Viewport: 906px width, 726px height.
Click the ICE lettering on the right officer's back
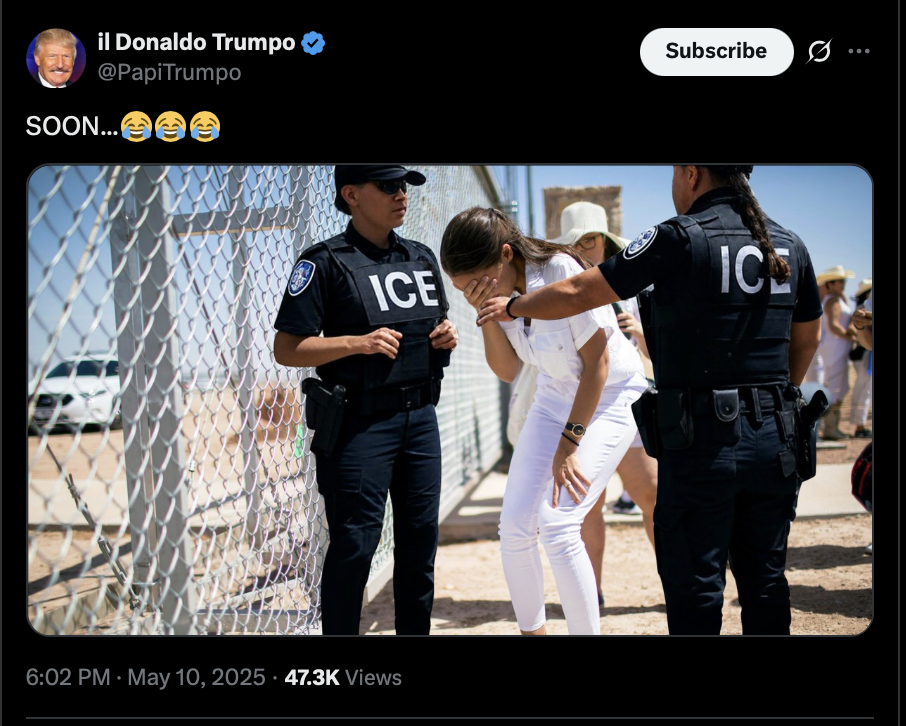click(x=754, y=269)
